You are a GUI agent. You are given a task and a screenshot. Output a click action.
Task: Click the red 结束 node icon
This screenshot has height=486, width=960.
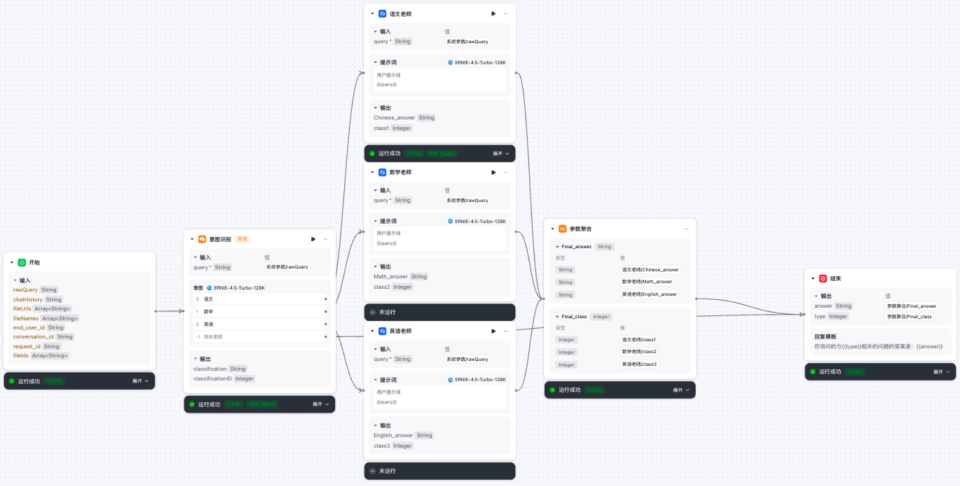pyautogui.click(x=823, y=279)
